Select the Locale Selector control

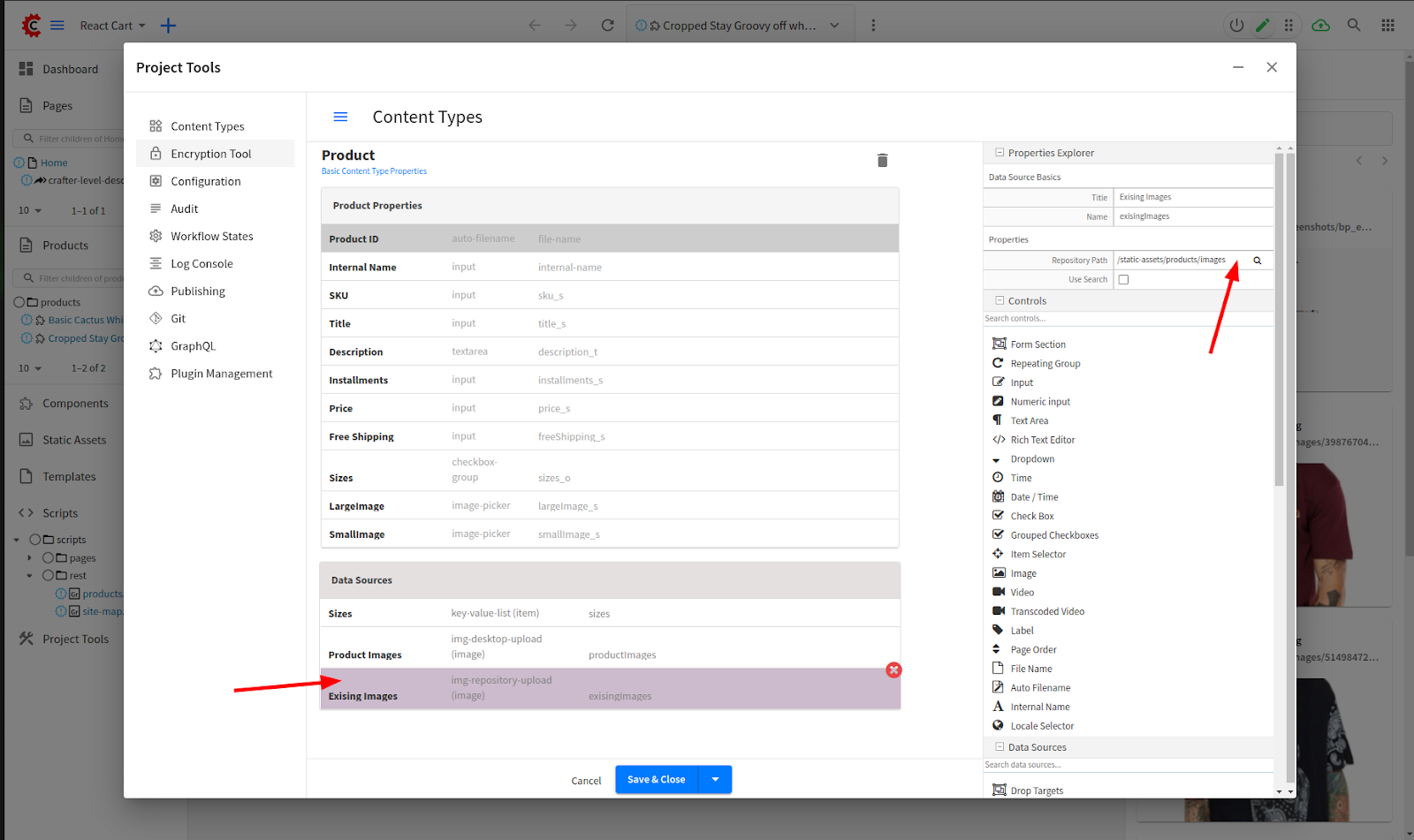pos(1042,726)
